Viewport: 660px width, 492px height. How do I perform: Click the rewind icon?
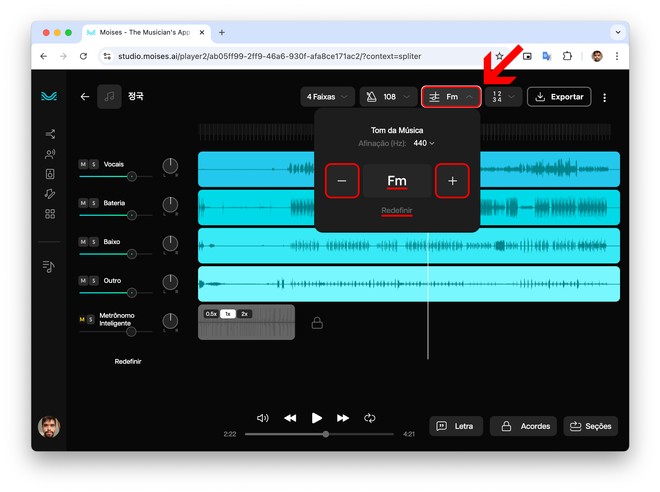coord(290,418)
